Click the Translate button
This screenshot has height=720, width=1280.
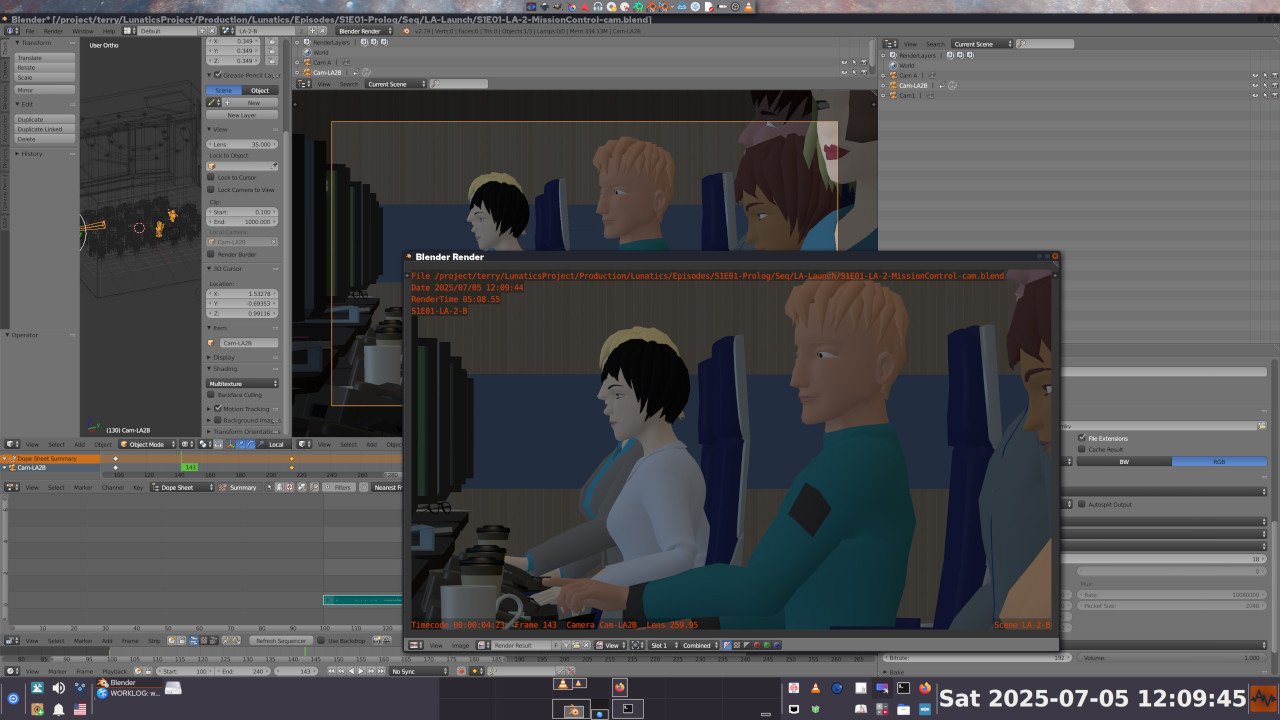click(x=44, y=58)
